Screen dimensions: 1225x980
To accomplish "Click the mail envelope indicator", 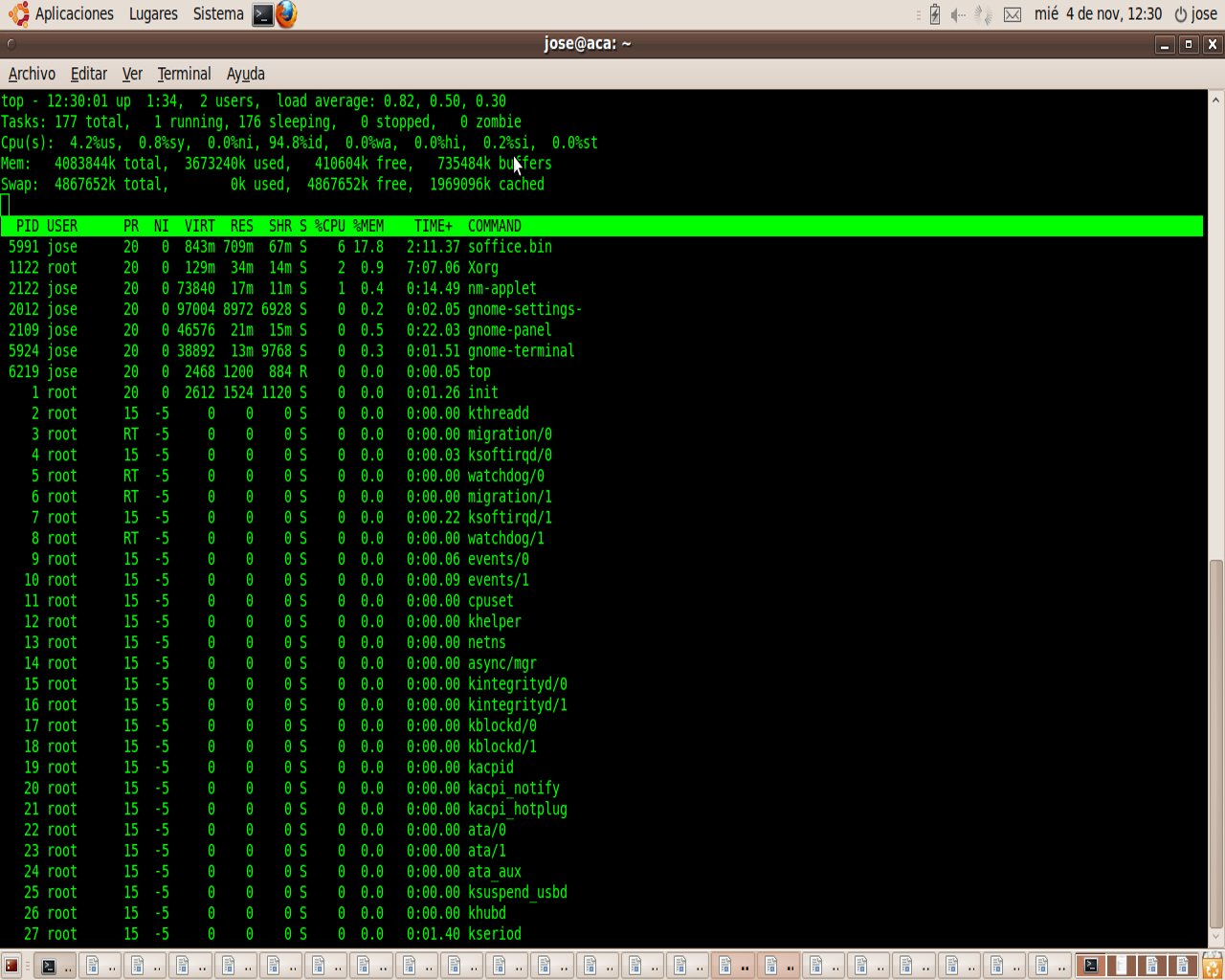I will tap(1013, 14).
